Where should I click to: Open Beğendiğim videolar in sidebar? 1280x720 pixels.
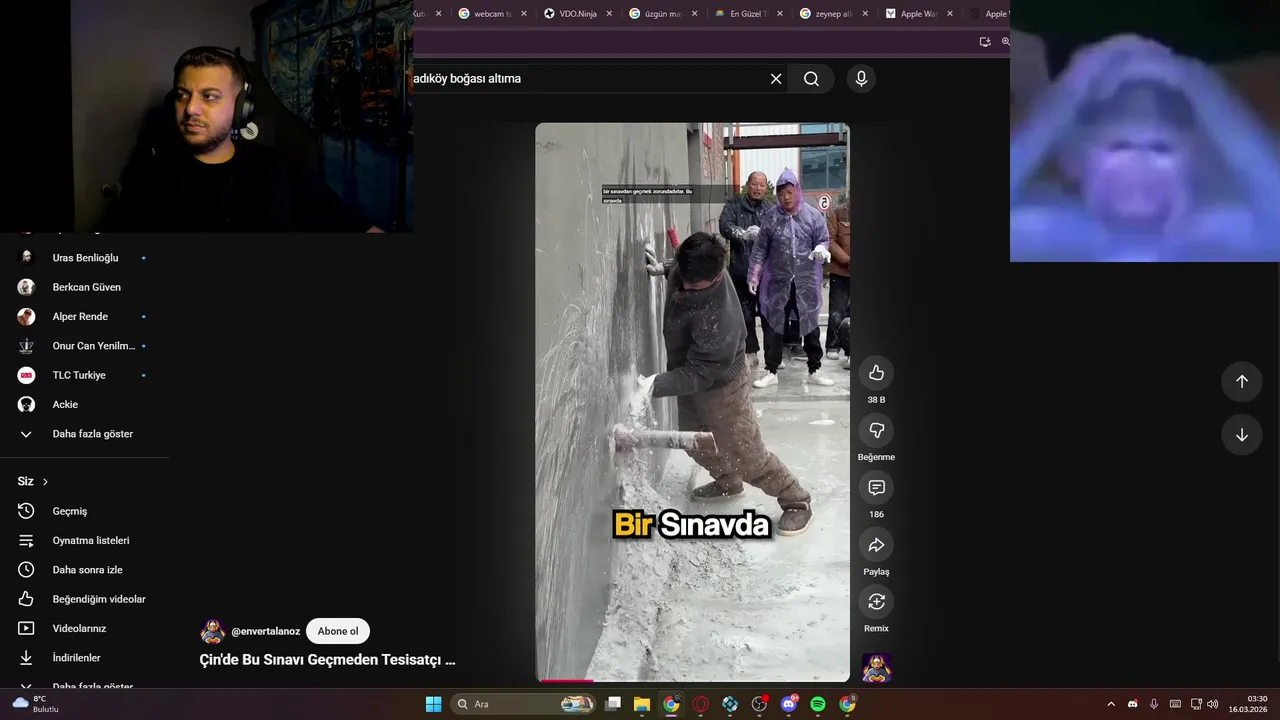pos(84,599)
